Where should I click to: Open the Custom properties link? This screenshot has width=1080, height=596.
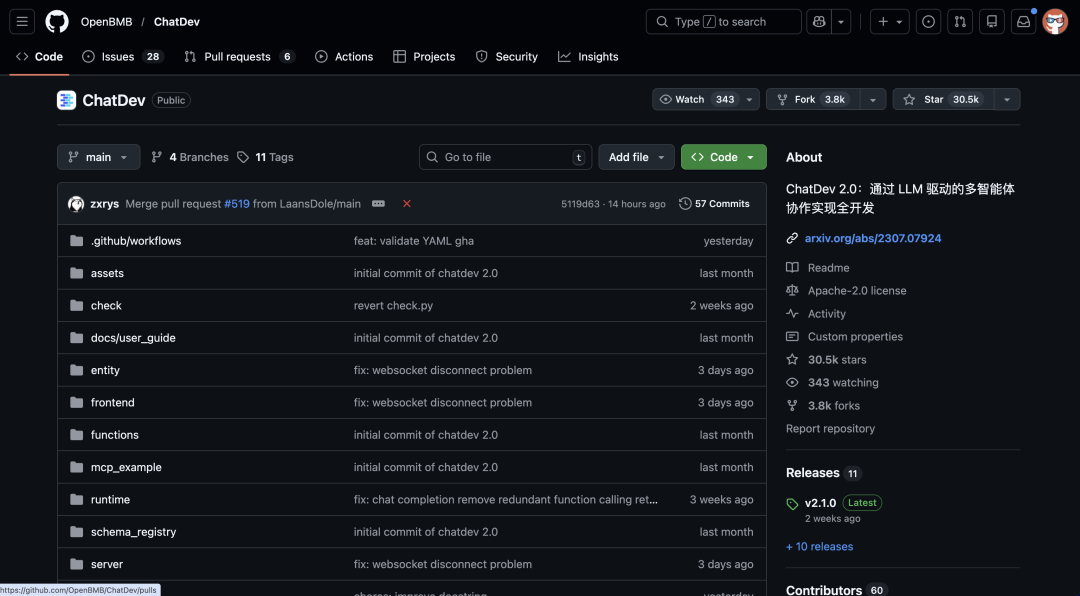pyautogui.click(x=855, y=337)
